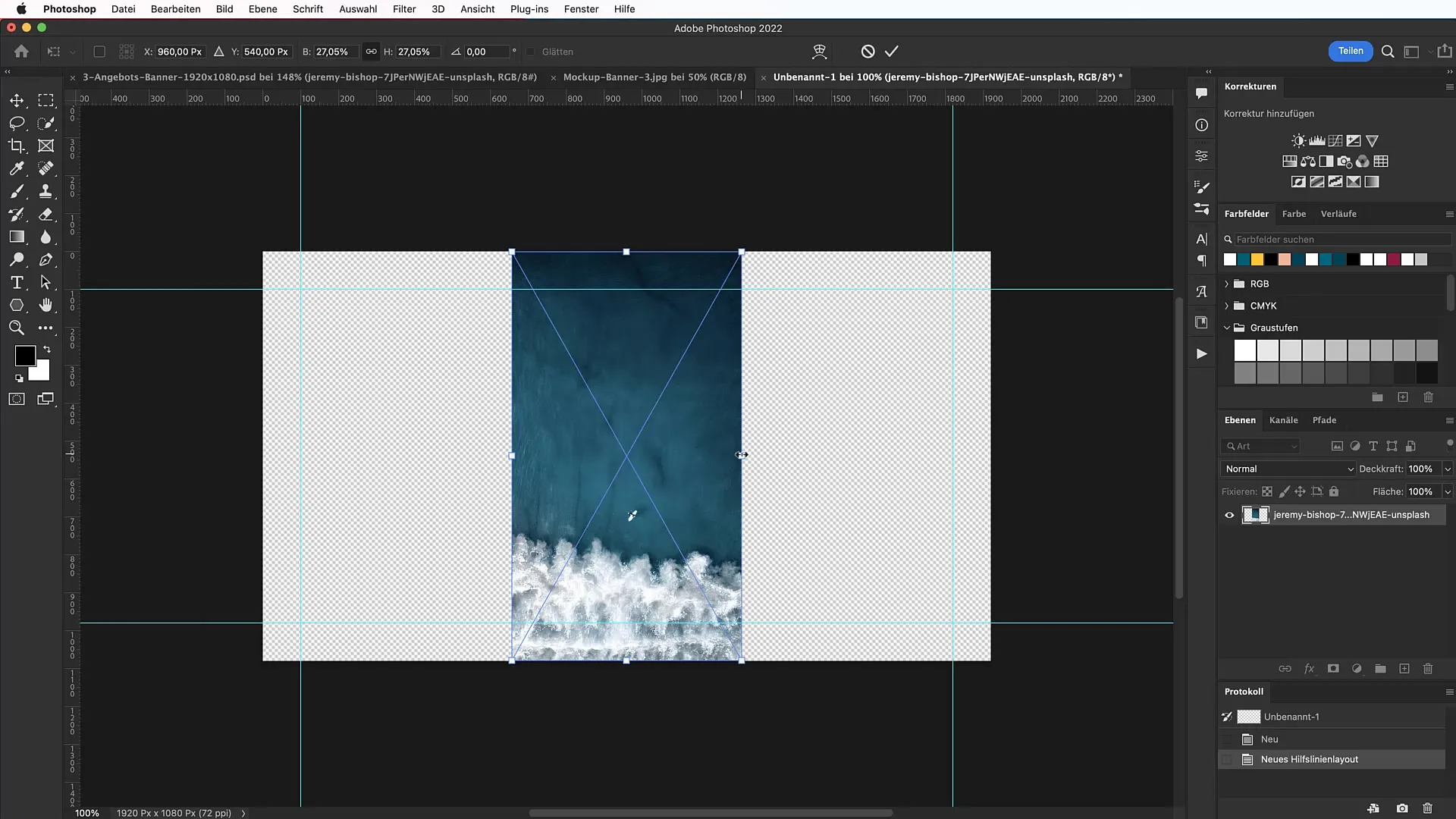Switch to Kanäle tab in panel
The width and height of the screenshot is (1456, 819).
click(1283, 420)
